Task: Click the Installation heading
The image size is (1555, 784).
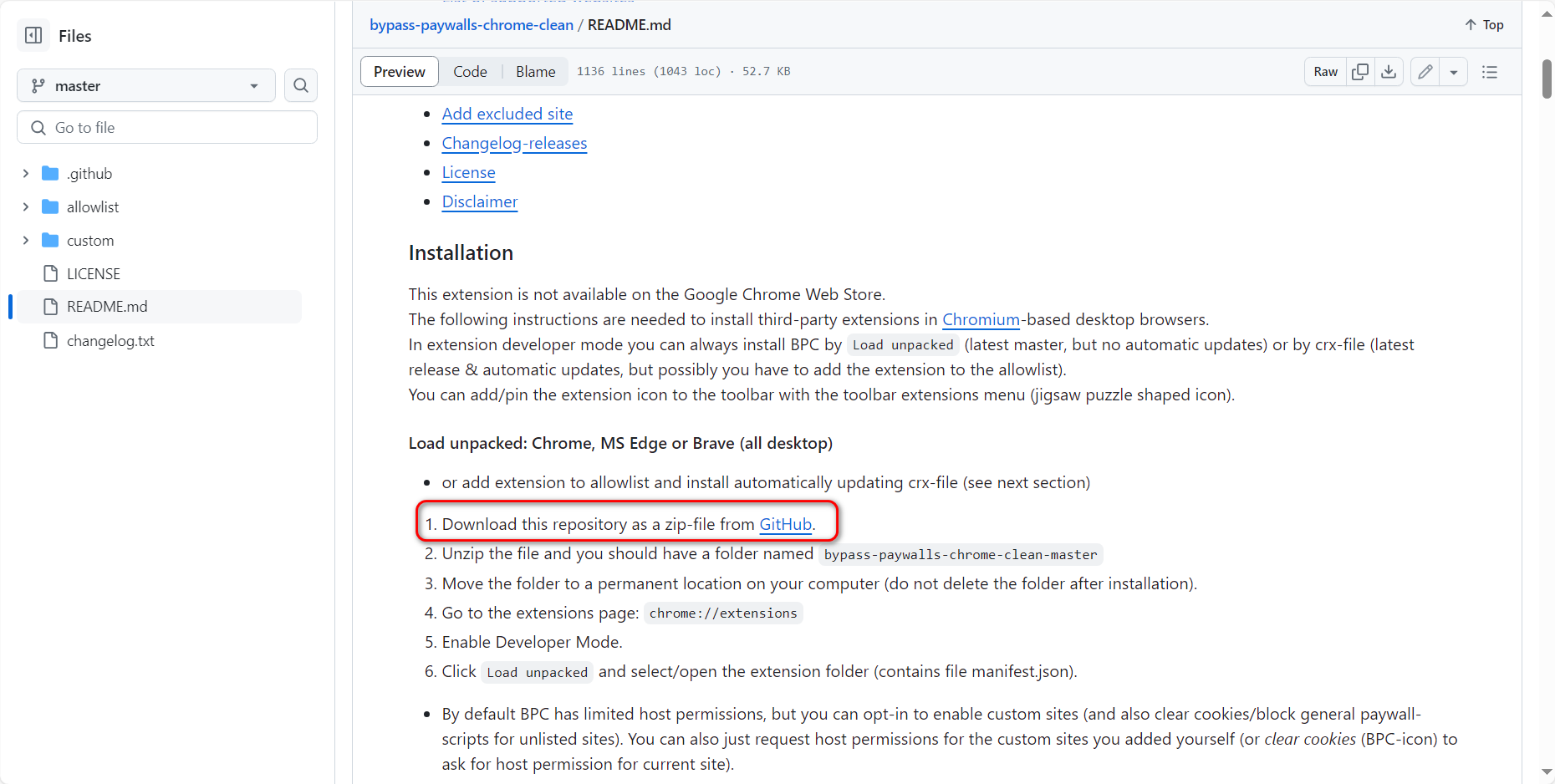Action: (461, 252)
